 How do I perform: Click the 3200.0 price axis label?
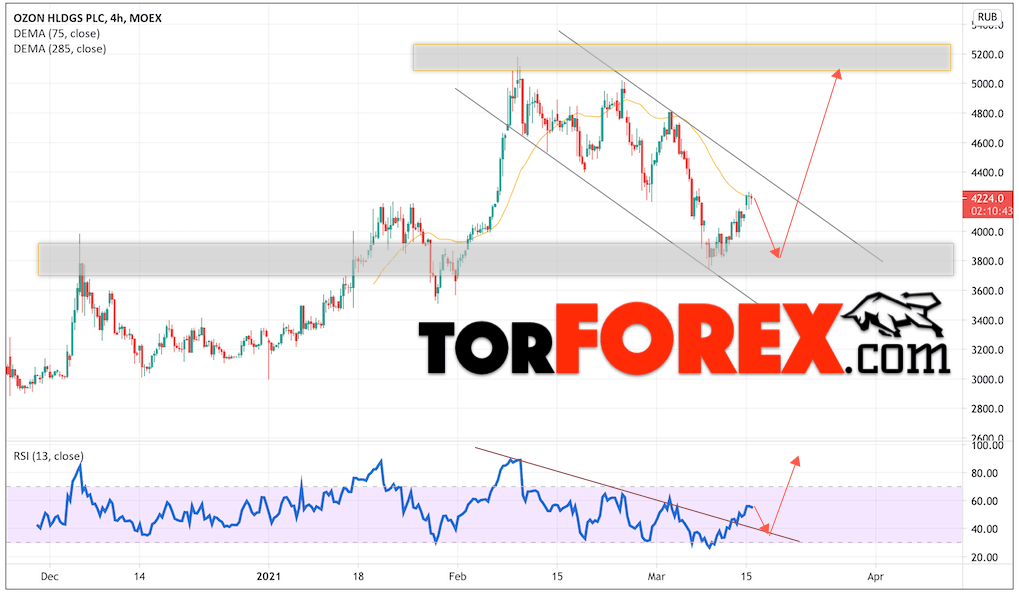987,350
